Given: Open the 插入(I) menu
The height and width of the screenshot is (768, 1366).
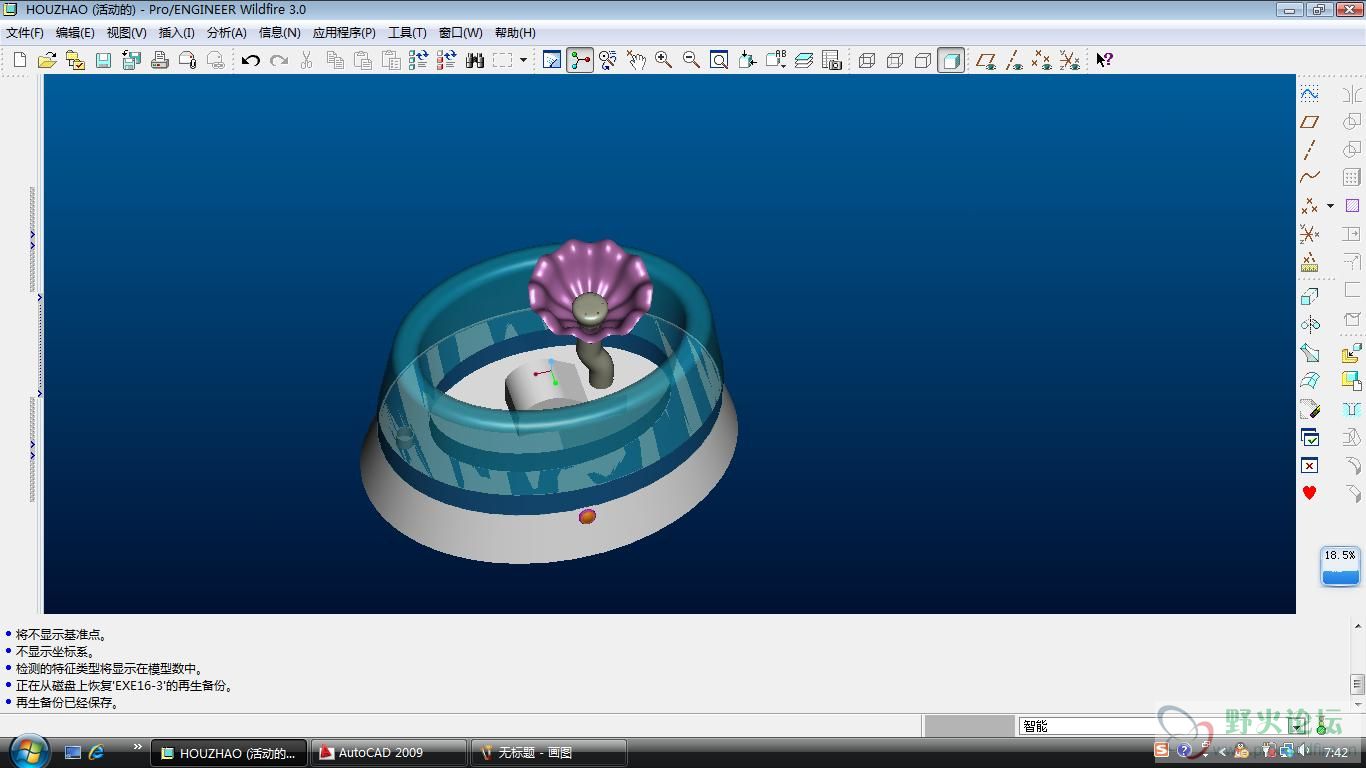Looking at the screenshot, I should pos(176,33).
